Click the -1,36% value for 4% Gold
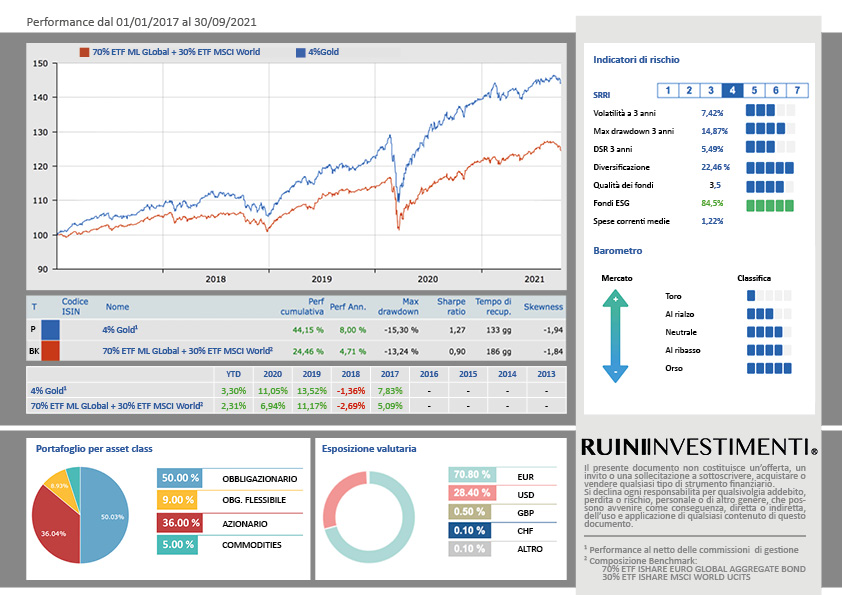Image resolution: width=842 pixels, height=595 pixels. 351,391
